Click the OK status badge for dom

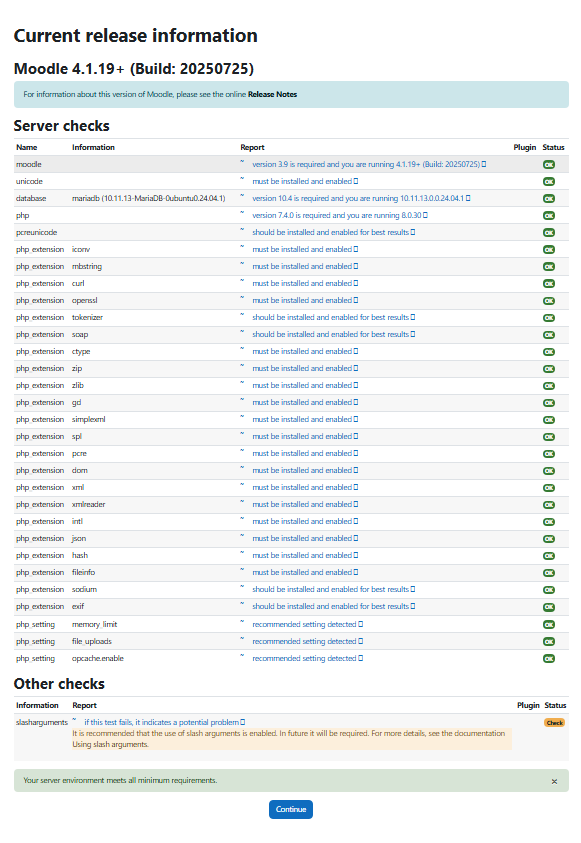pyautogui.click(x=549, y=471)
